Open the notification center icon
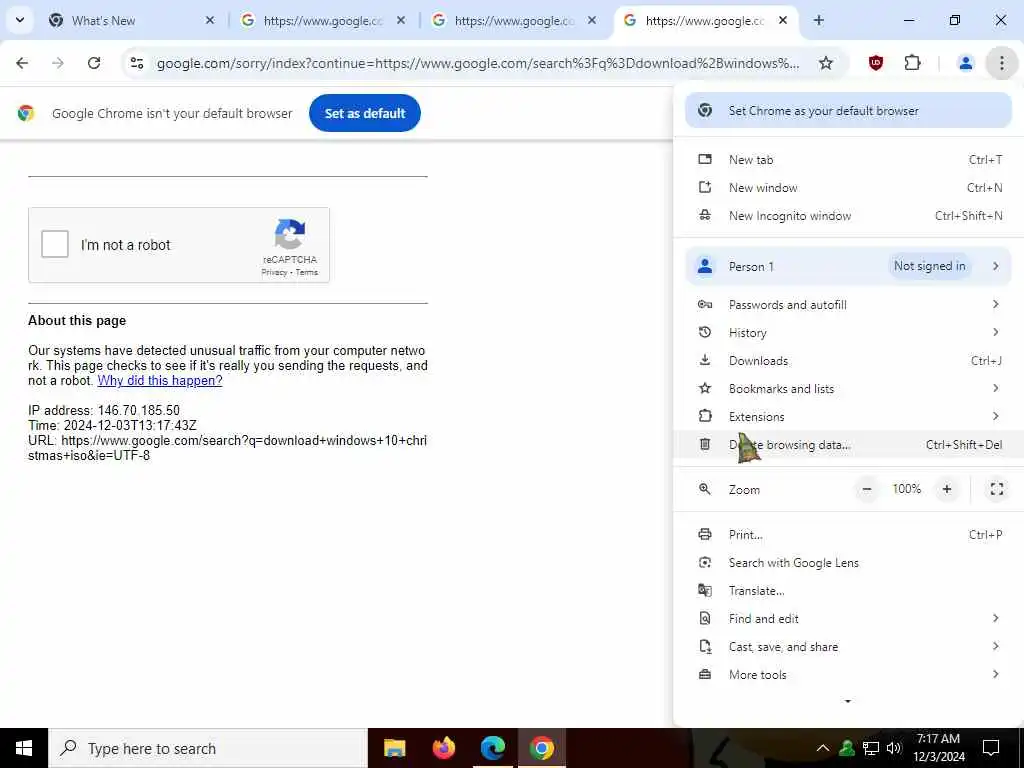The image size is (1024, 768). [x=991, y=748]
